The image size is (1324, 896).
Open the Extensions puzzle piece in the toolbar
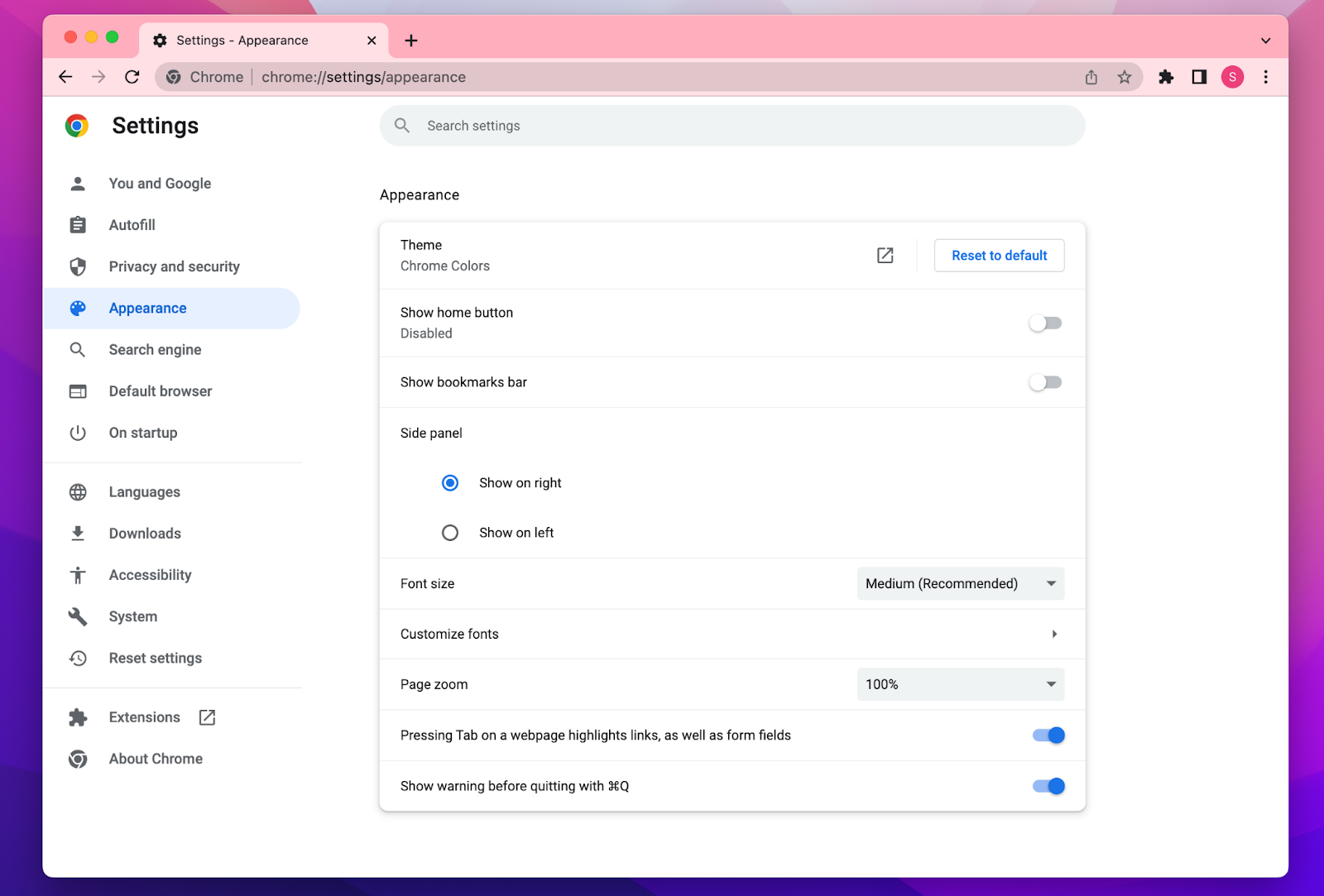(1165, 77)
